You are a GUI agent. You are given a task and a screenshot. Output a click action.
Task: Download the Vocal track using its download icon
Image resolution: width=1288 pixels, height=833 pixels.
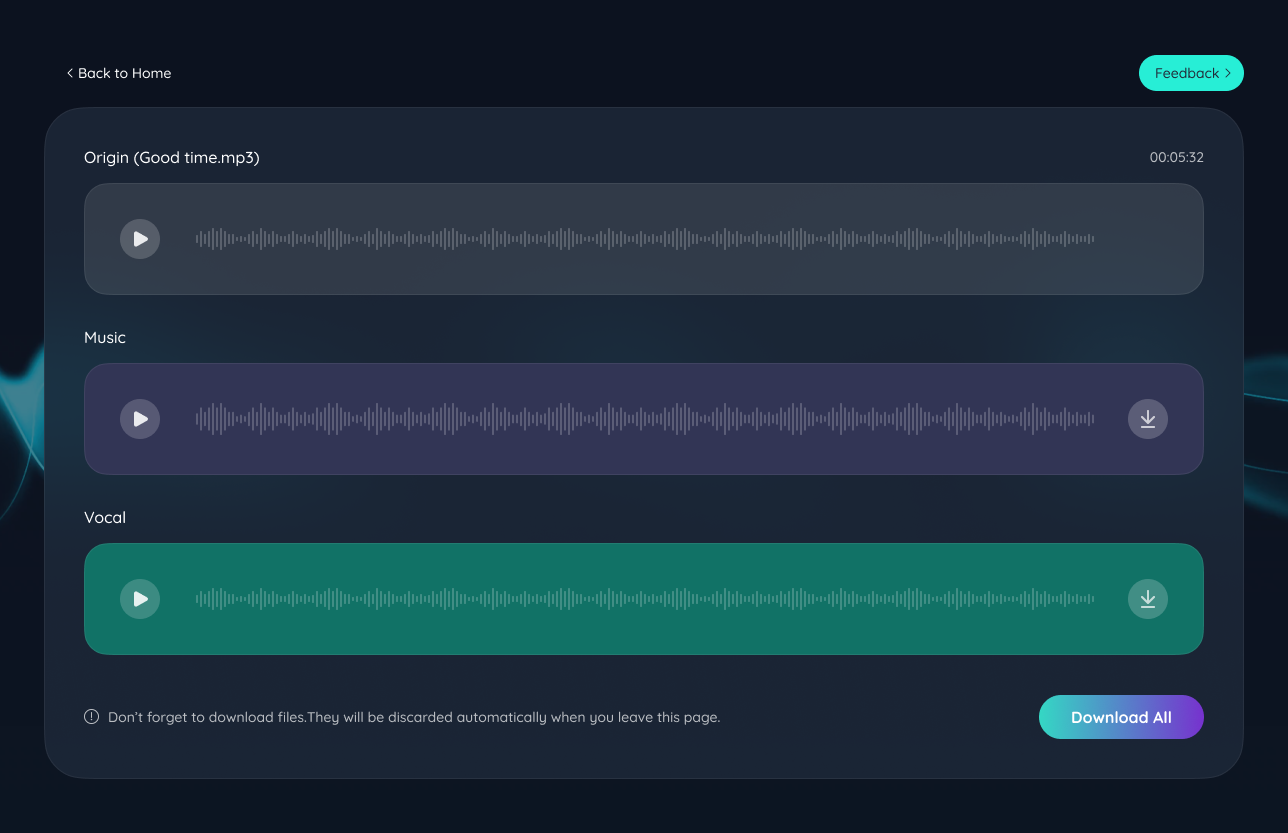coord(1147,598)
